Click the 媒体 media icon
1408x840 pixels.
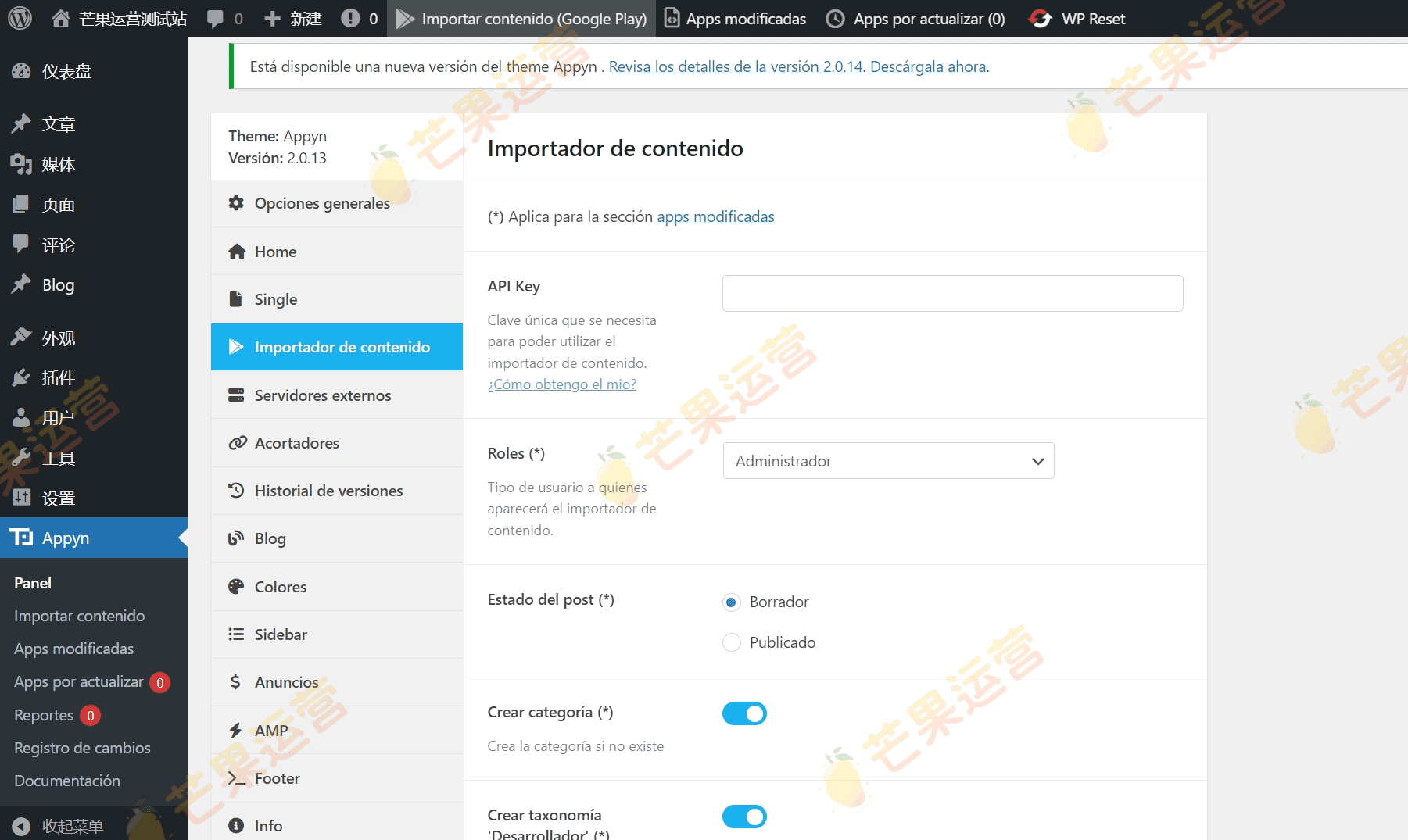click(21, 164)
